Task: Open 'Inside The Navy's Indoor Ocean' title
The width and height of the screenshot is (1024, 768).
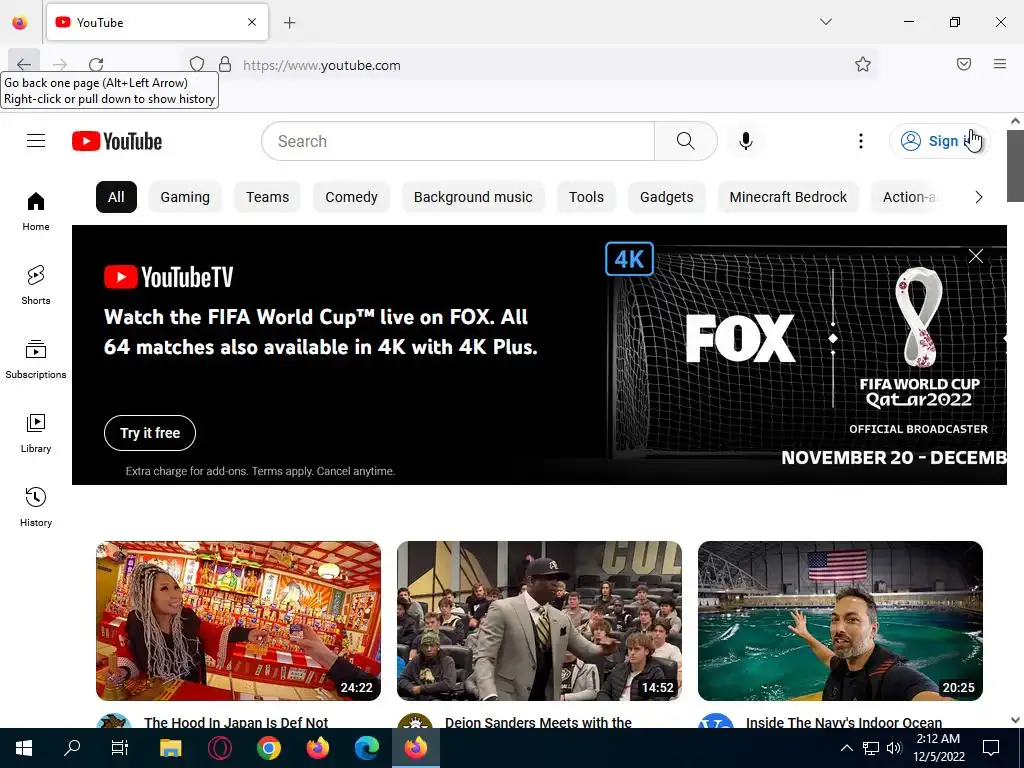Action: [x=844, y=722]
